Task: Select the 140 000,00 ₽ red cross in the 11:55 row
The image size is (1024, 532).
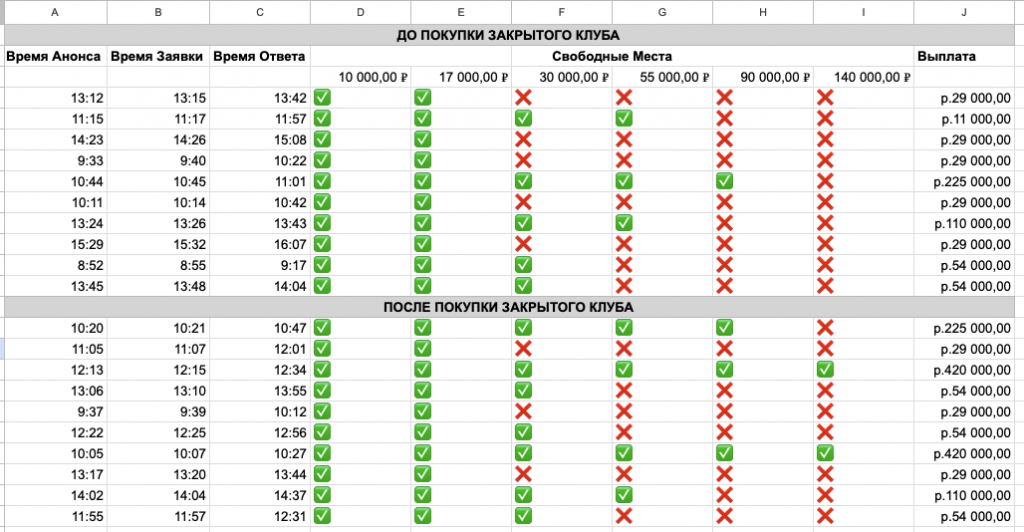Action: click(x=825, y=516)
